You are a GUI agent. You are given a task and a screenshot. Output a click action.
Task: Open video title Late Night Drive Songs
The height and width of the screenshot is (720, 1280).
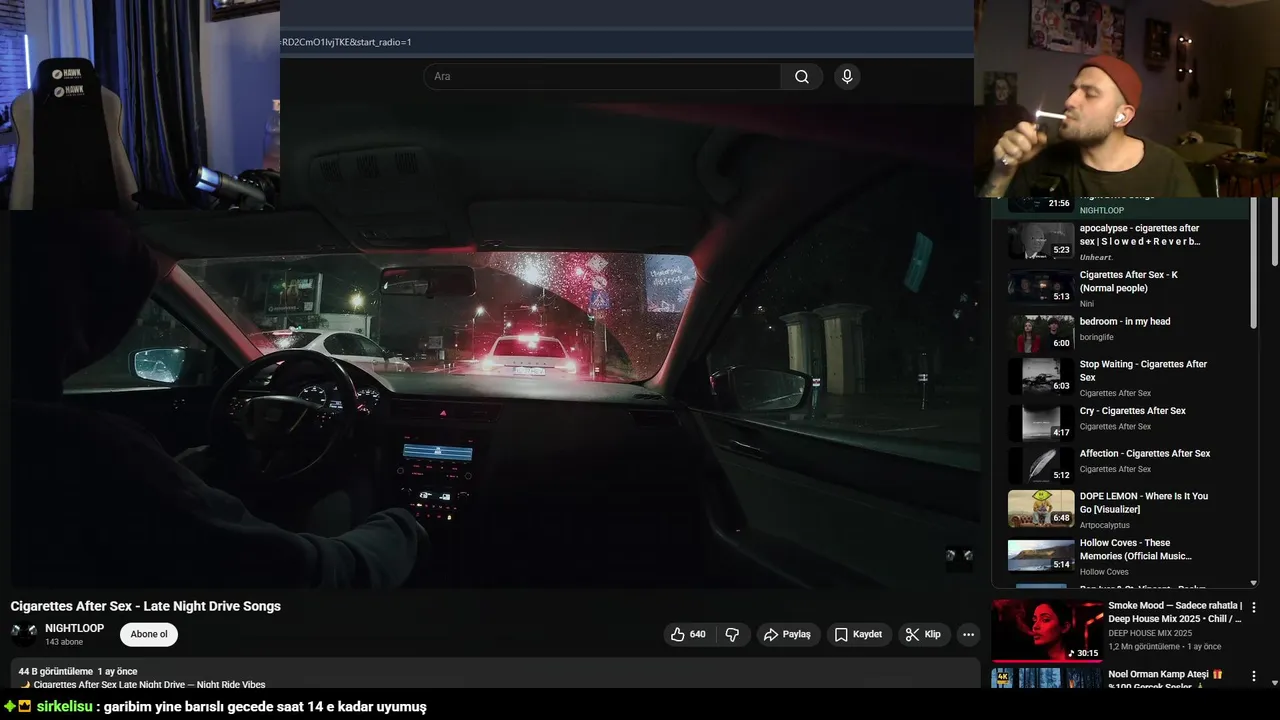click(x=146, y=606)
